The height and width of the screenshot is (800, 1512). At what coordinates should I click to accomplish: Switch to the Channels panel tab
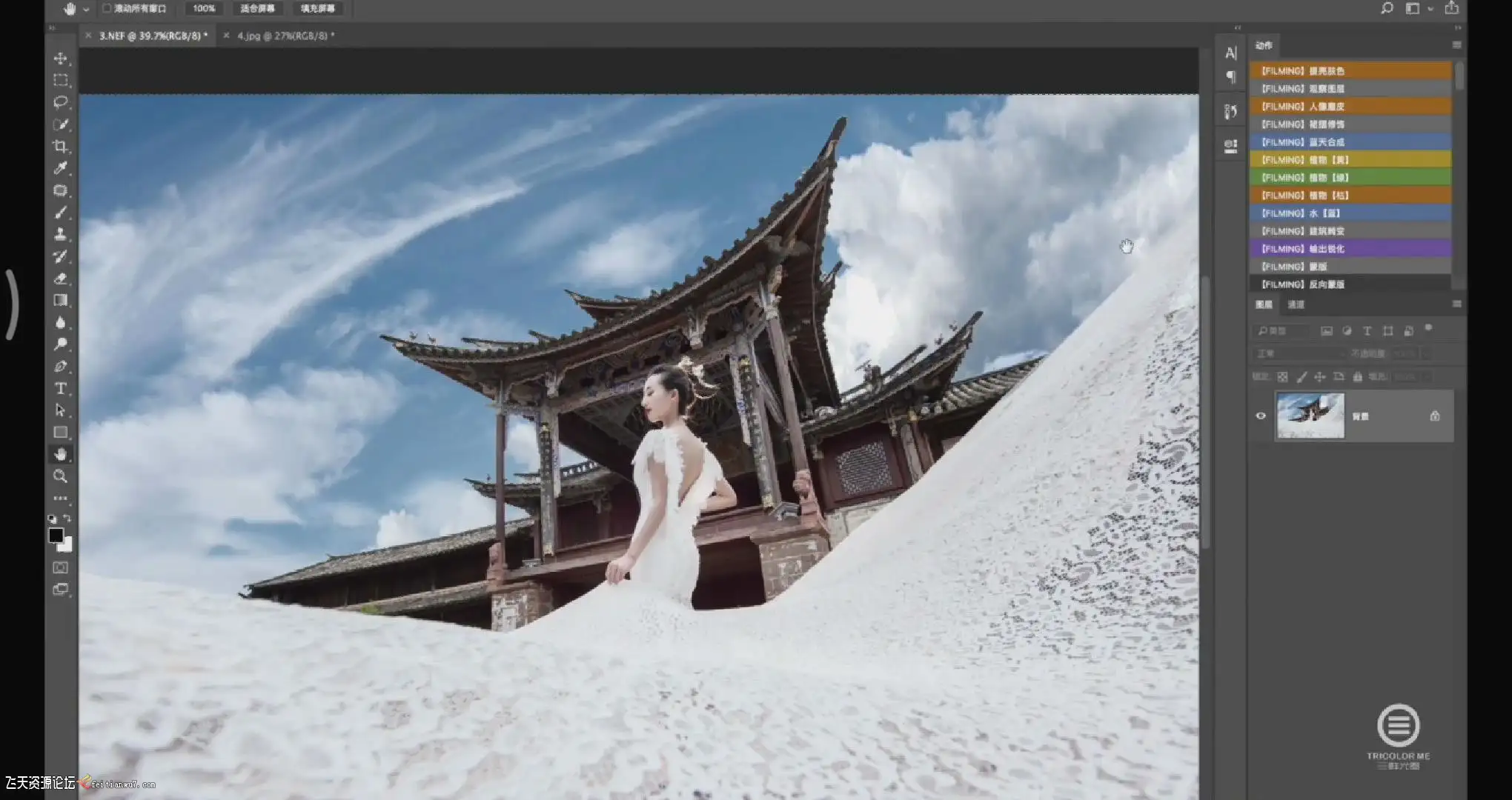(x=1296, y=304)
